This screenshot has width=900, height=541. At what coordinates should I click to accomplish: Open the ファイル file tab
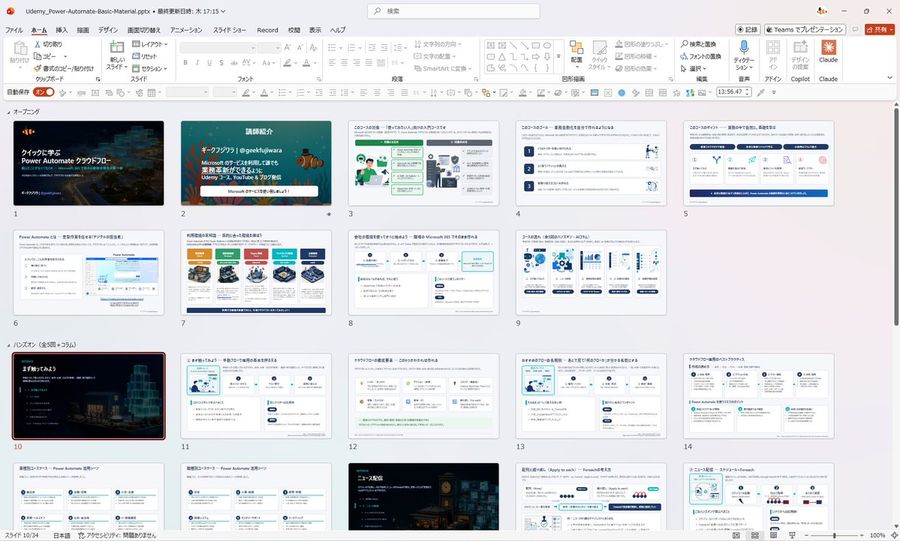tap(14, 30)
